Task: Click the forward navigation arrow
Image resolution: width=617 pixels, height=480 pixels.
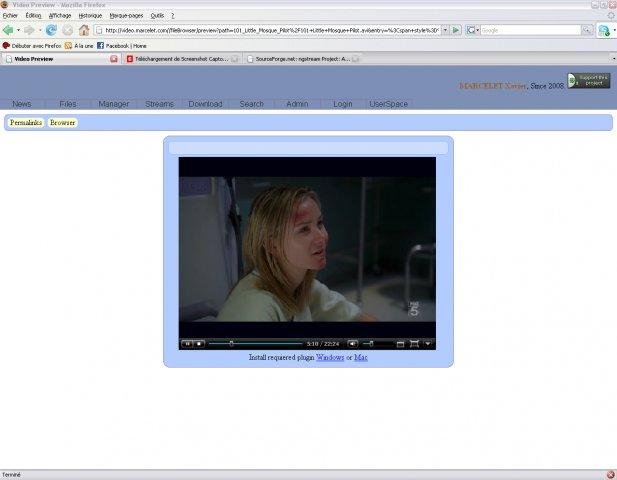Action: 29,30
